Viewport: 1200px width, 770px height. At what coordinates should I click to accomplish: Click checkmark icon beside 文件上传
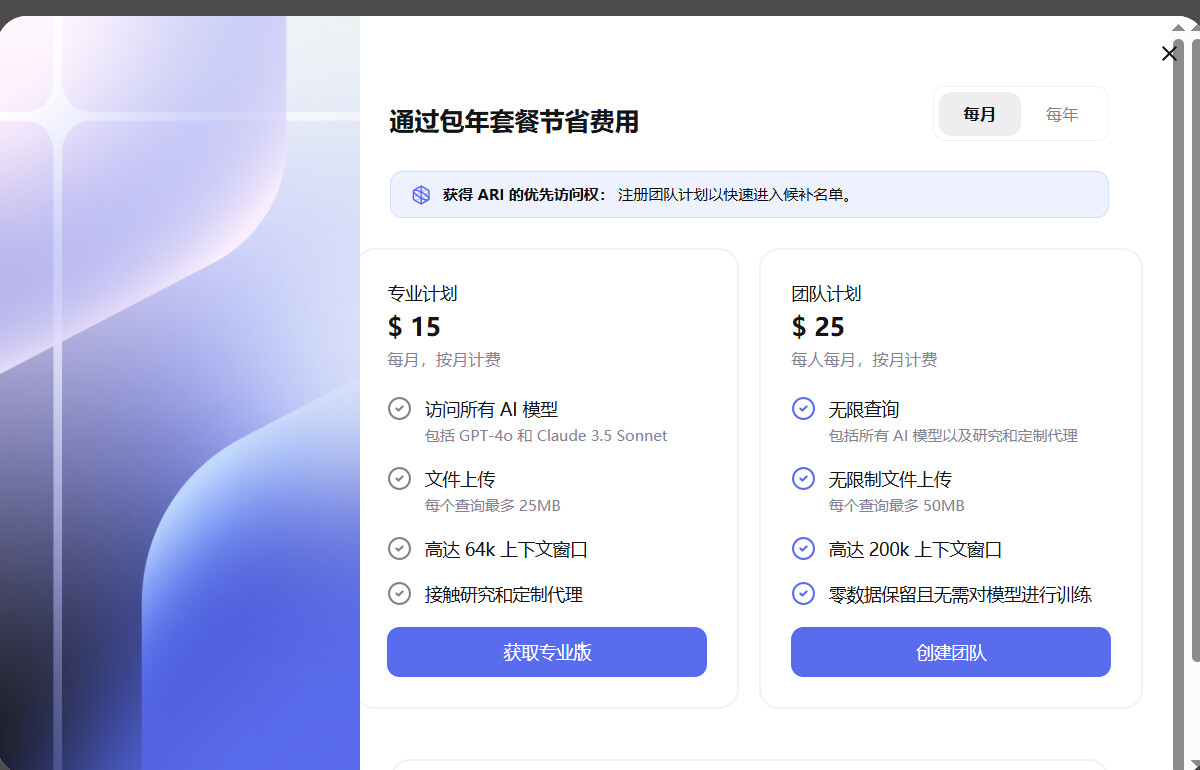click(x=399, y=479)
